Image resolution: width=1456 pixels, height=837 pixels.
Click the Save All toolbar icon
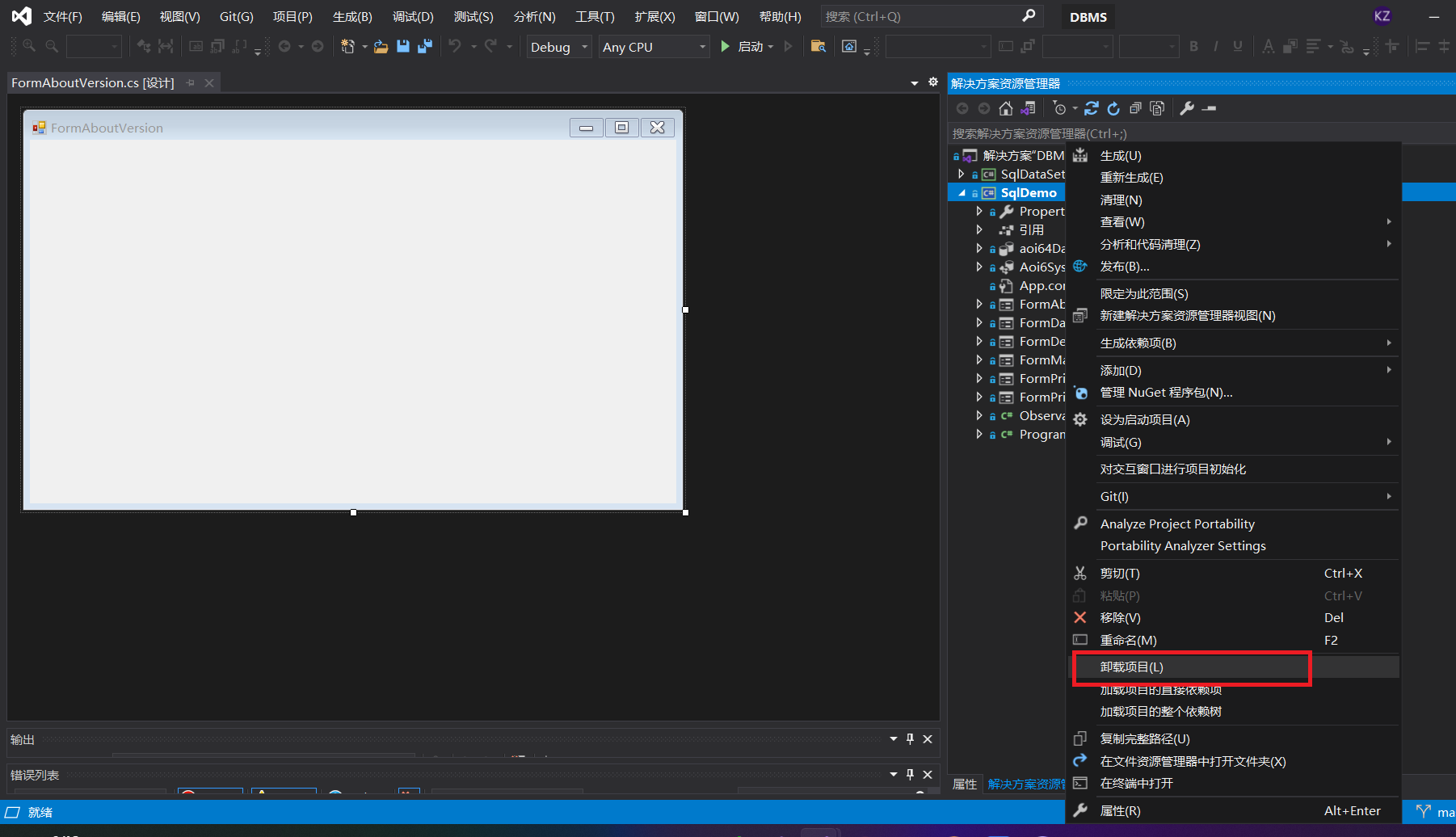[x=425, y=47]
